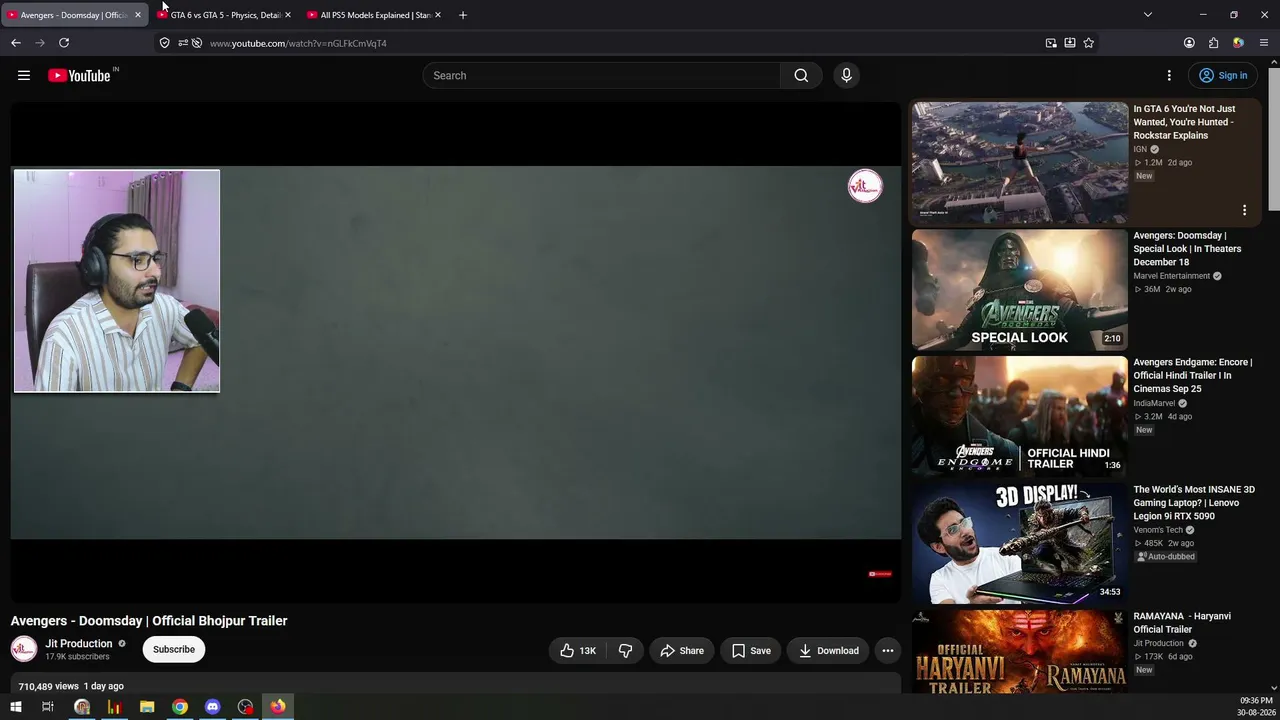Switch to the All PS5 Models Explained tab
This screenshot has height=720, width=1280.
(375, 15)
